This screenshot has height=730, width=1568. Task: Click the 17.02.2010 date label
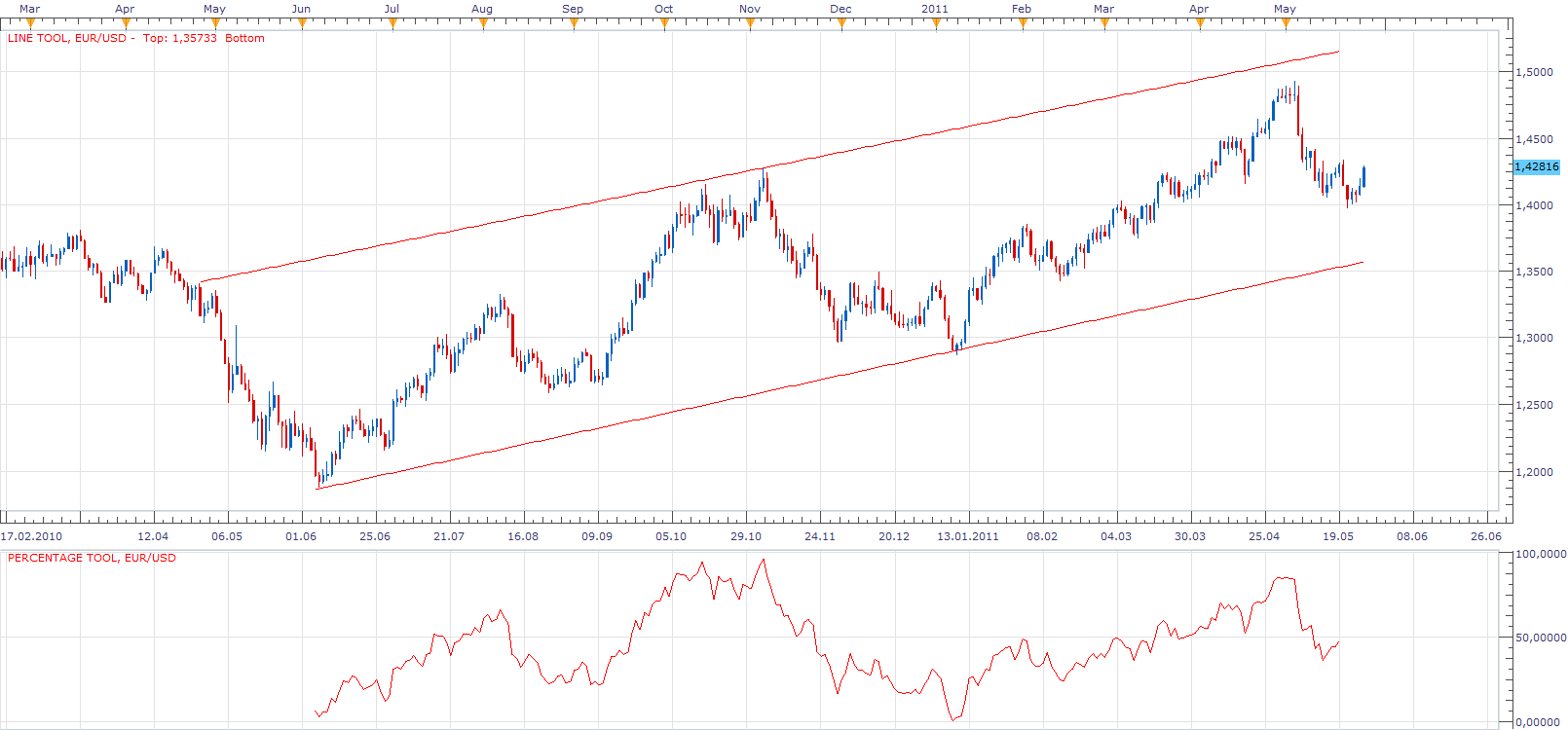[x=31, y=536]
